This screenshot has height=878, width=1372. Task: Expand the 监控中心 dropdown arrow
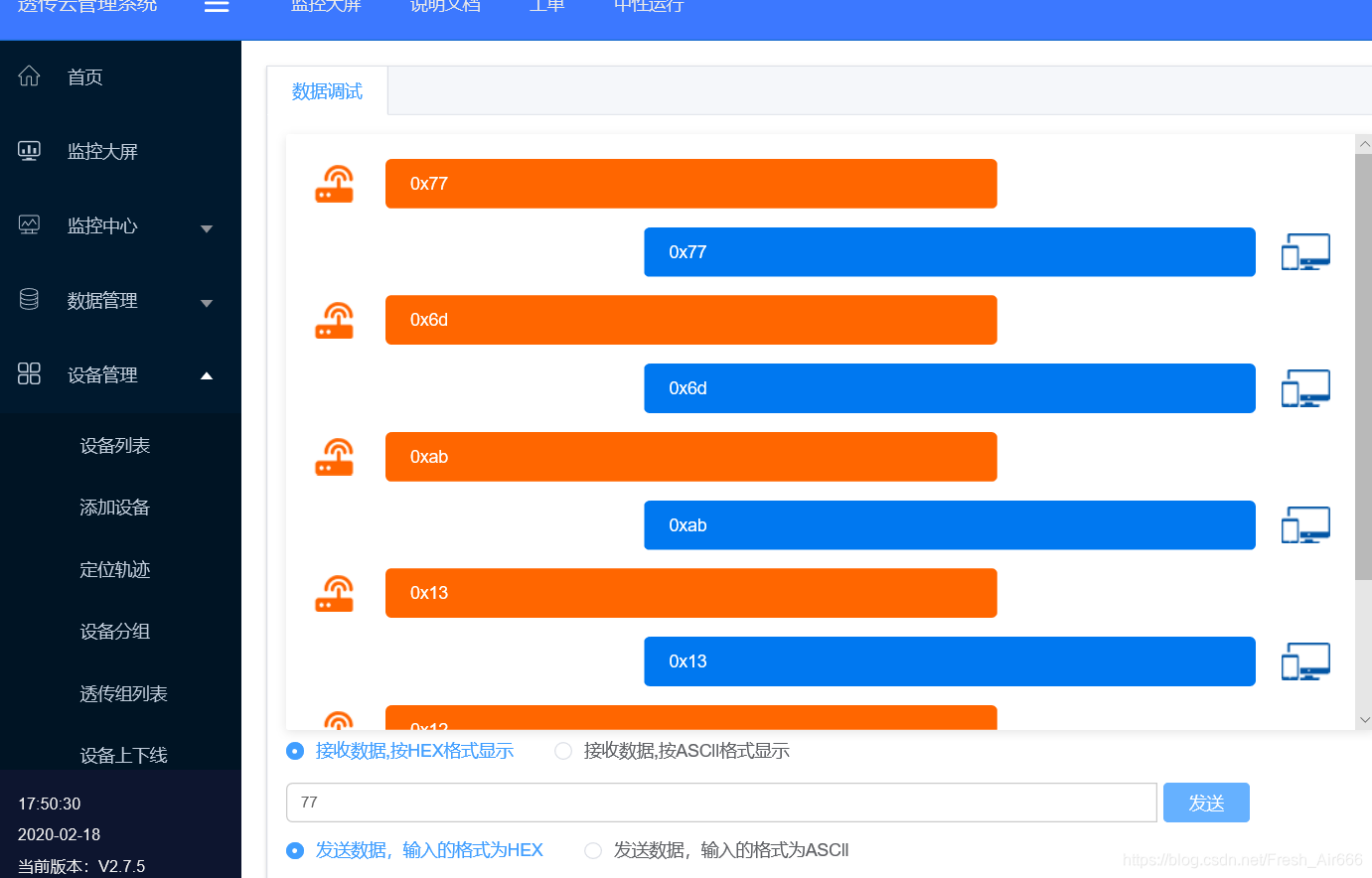[207, 228]
